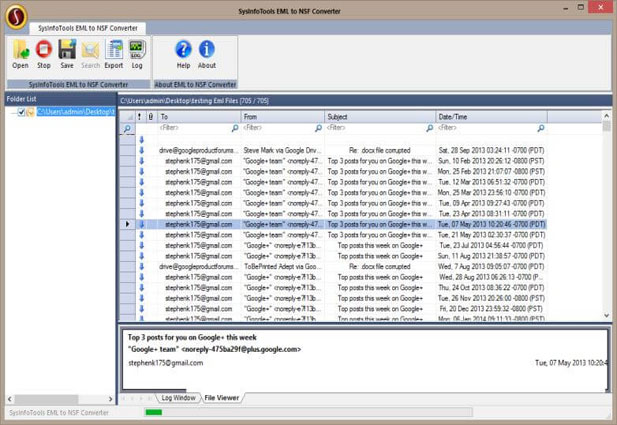The width and height of the screenshot is (617, 425).
Task: Click blue arrow icon of Tue, 21 May 2013 row
Action: coord(142,235)
